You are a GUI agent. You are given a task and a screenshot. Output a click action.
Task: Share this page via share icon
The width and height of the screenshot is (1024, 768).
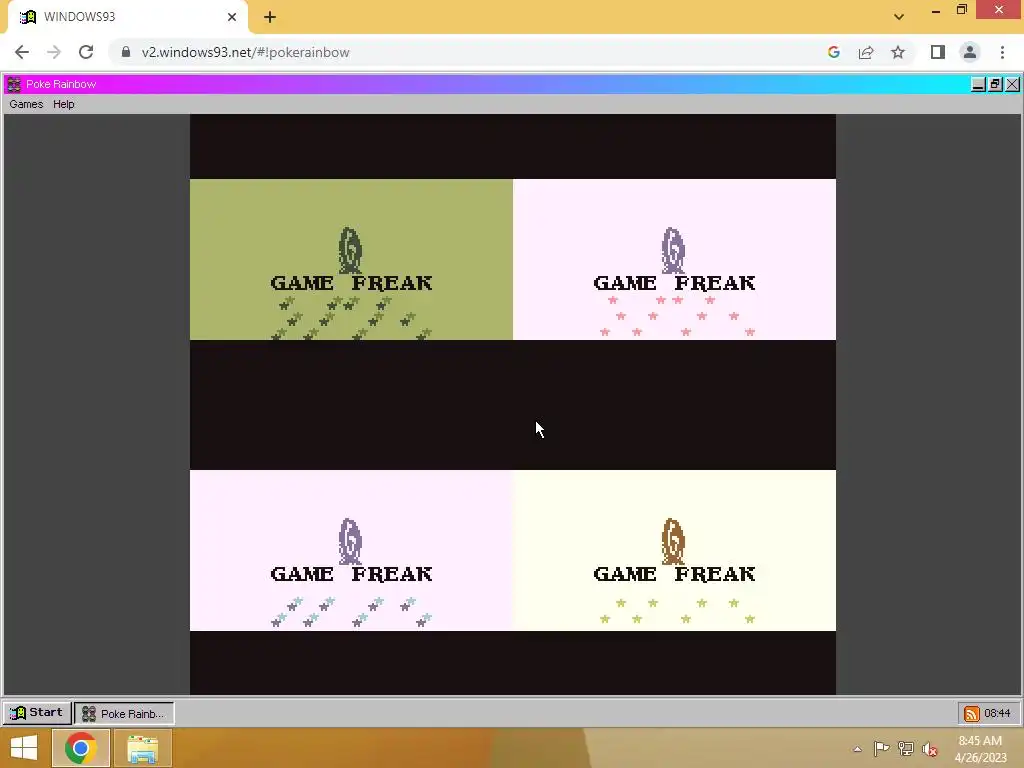[866, 52]
